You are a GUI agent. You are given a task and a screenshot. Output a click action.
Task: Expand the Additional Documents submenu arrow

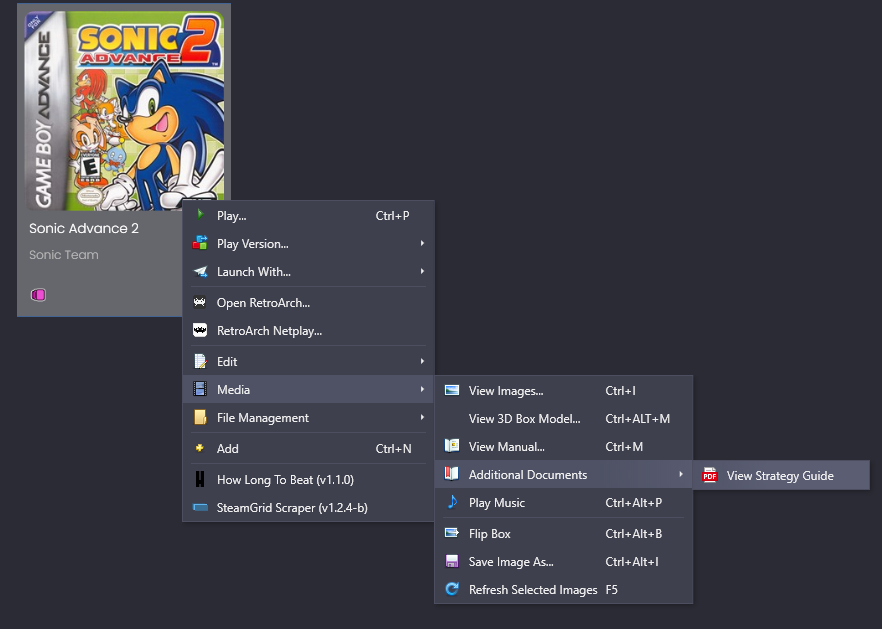tap(681, 474)
